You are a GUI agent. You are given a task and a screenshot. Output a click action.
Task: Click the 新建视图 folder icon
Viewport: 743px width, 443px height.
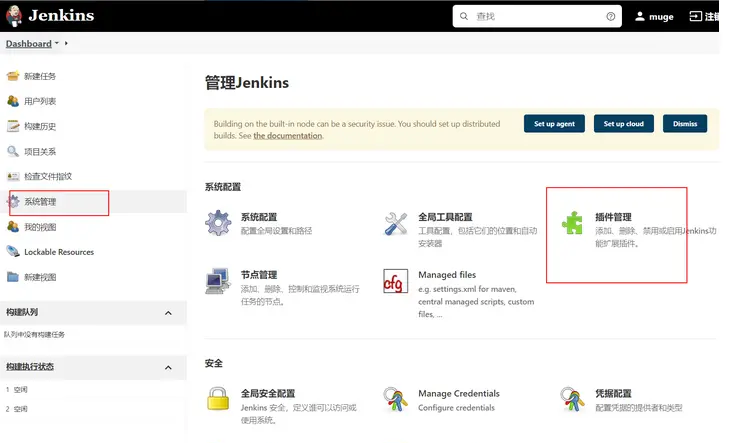pos(13,277)
